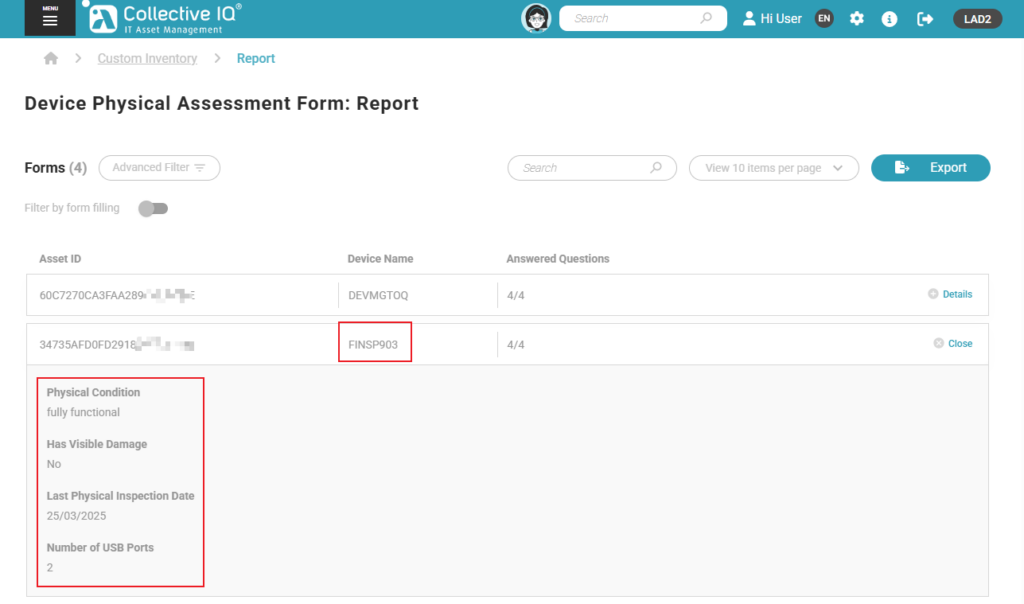Click inside the top navigation search field
This screenshot has width=1024, height=604.
pos(640,17)
